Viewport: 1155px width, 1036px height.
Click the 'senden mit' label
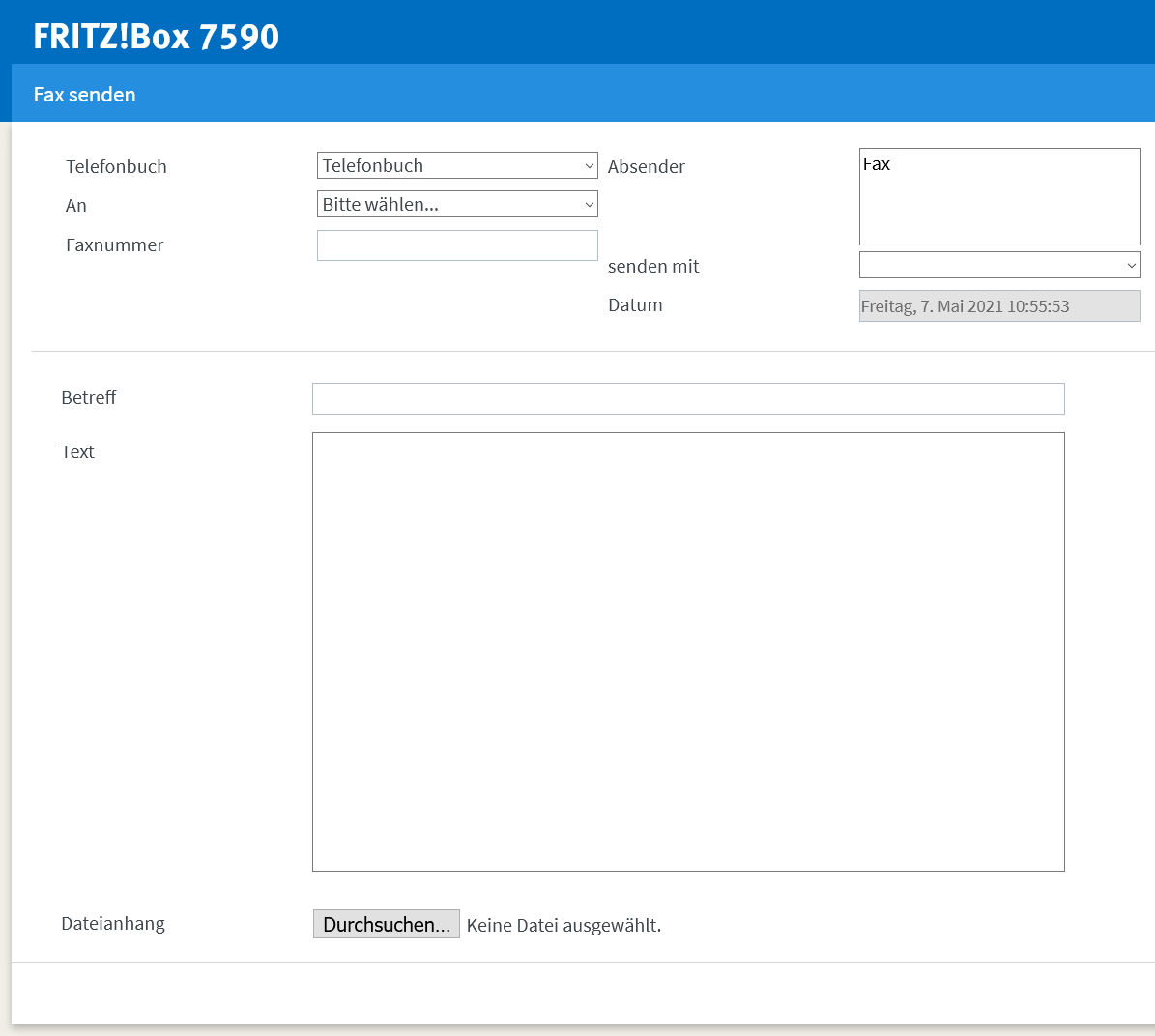(x=652, y=267)
